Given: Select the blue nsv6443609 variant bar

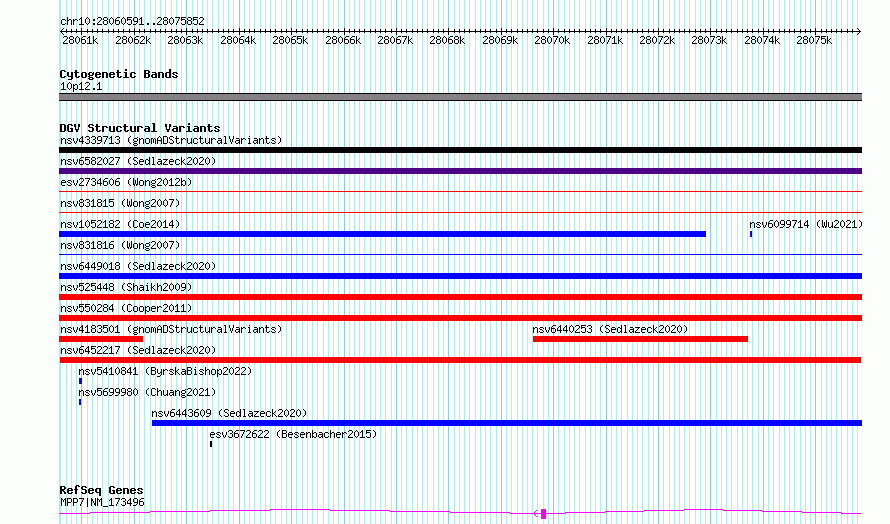Looking at the screenshot, I should [x=507, y=423].
